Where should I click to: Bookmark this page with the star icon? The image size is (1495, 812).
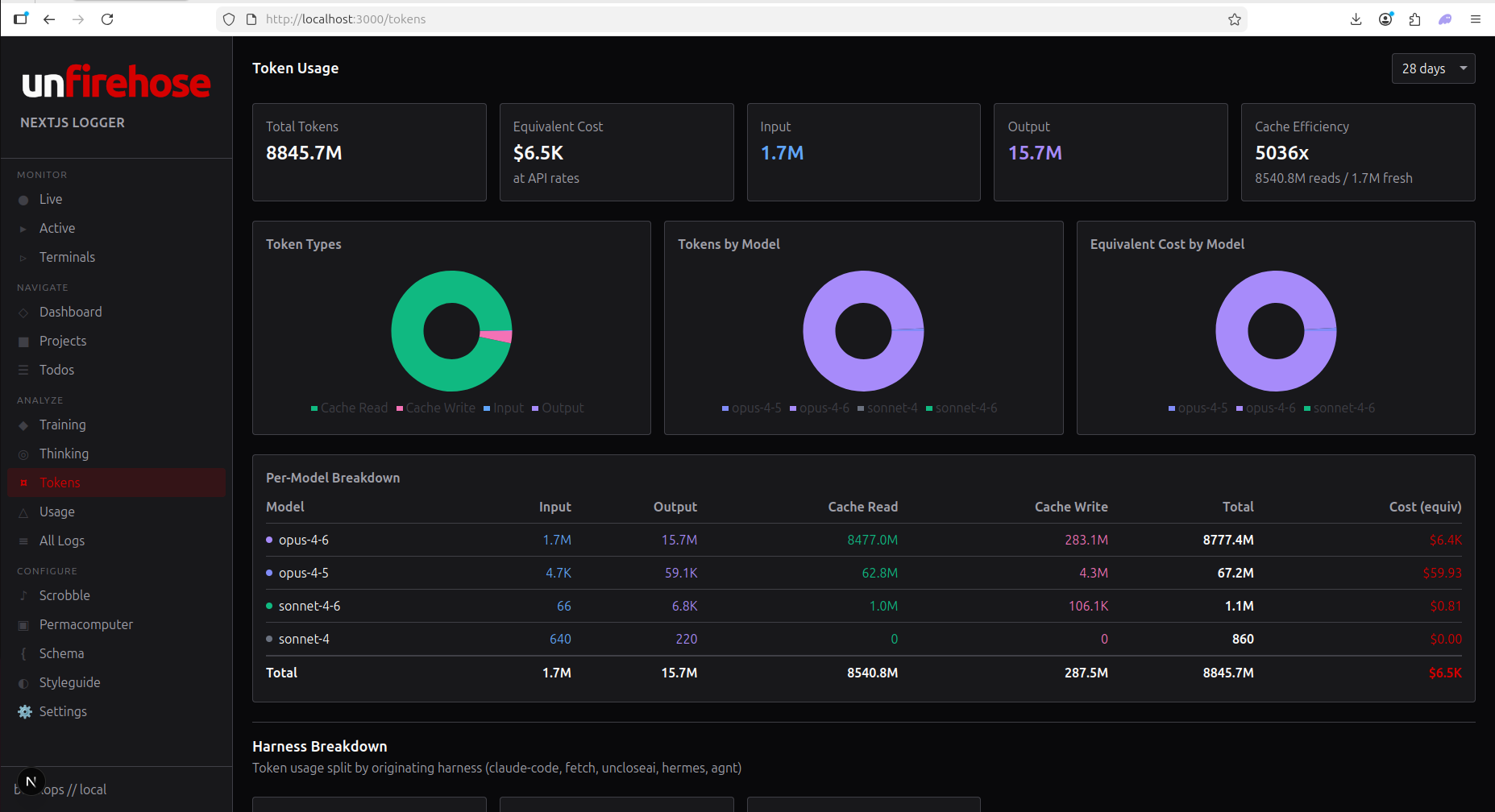(1234, 19)
